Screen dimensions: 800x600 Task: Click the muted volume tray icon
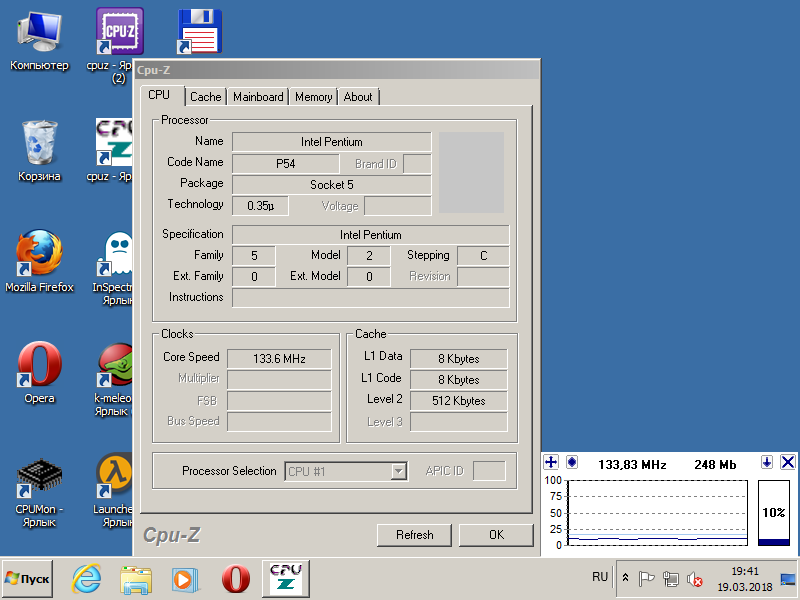pos(694,579)
